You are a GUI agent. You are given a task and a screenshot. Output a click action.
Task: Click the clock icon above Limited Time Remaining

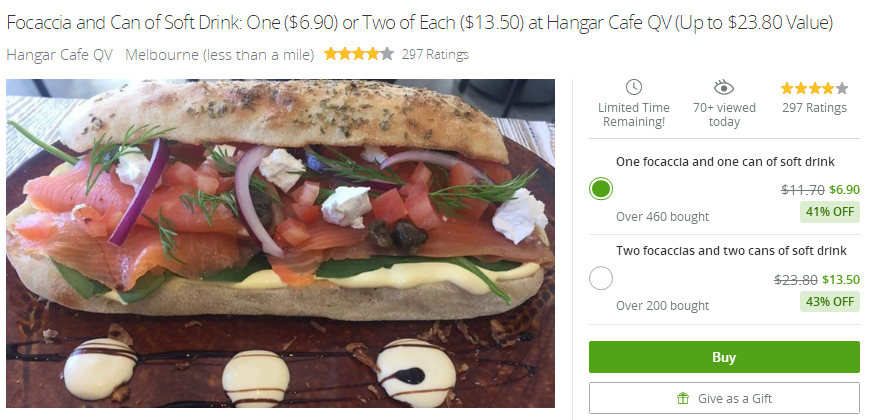point(633,87)
